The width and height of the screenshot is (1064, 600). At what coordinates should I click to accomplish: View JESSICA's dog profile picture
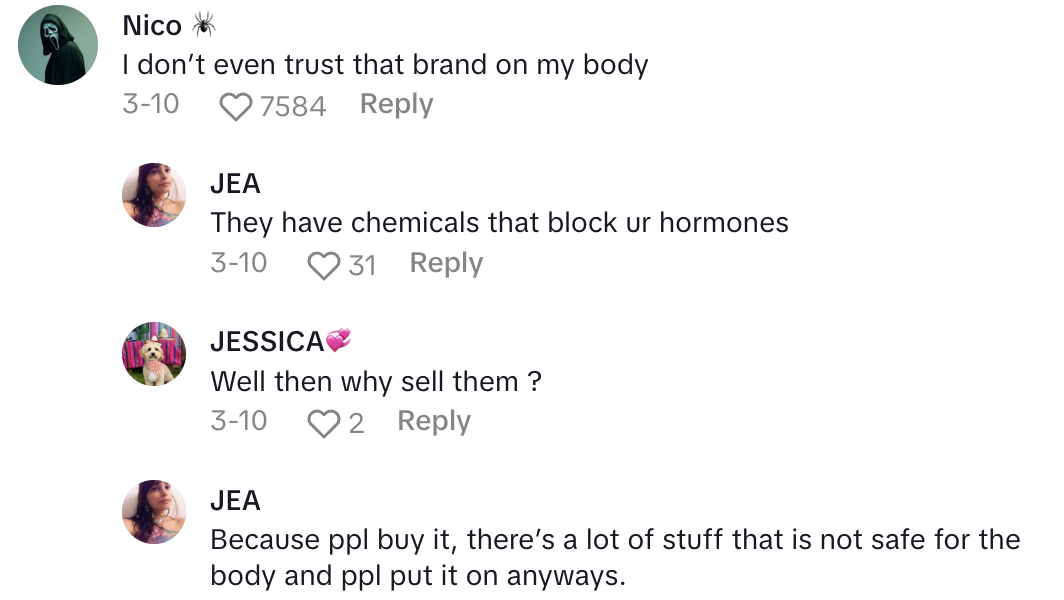(154, 354)
